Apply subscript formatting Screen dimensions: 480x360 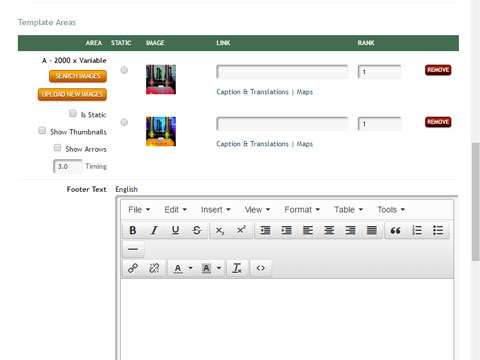click(220, 230)
